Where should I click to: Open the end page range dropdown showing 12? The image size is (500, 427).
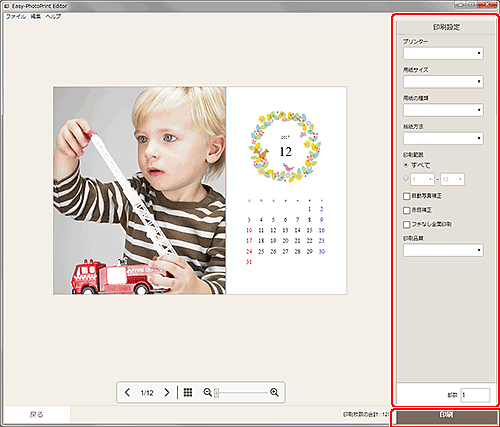point(452,179)
